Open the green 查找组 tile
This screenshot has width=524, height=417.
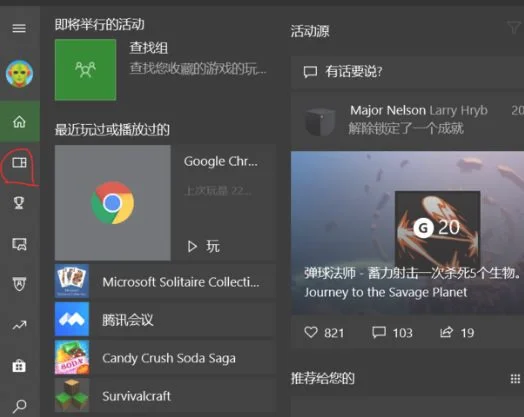tap(86, 70)
